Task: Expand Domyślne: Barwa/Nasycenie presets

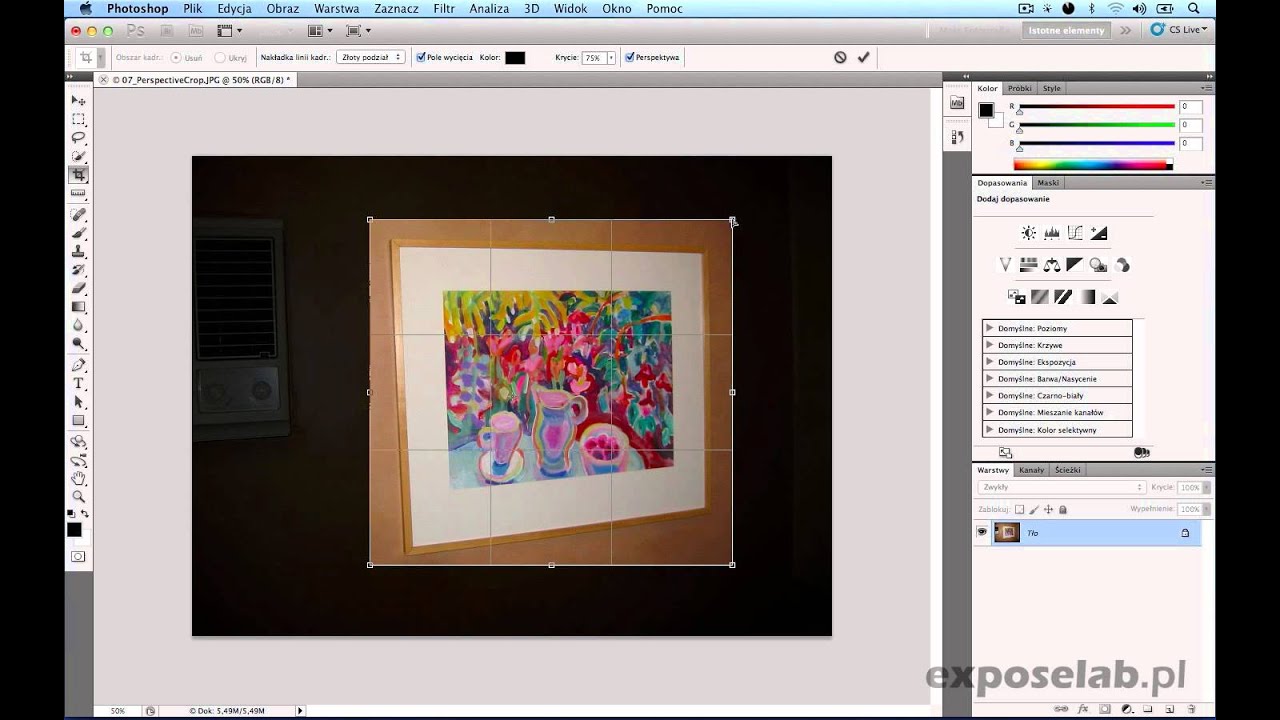Action: (x=990, y=378)
